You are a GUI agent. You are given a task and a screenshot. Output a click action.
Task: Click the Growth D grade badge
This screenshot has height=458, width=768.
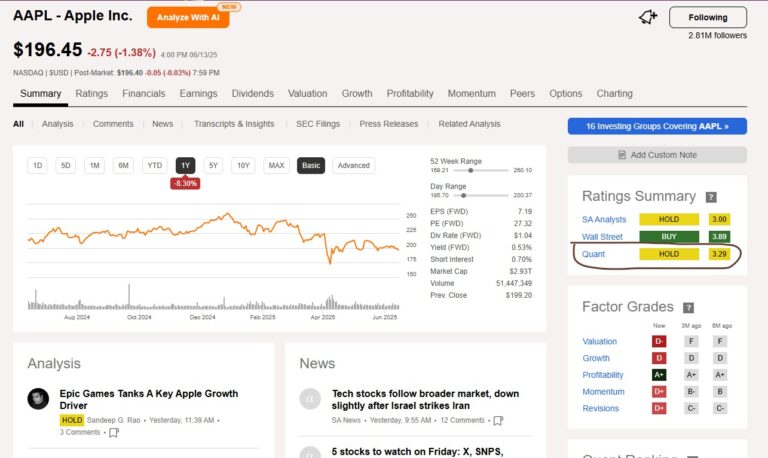click(x=659, y=358)
